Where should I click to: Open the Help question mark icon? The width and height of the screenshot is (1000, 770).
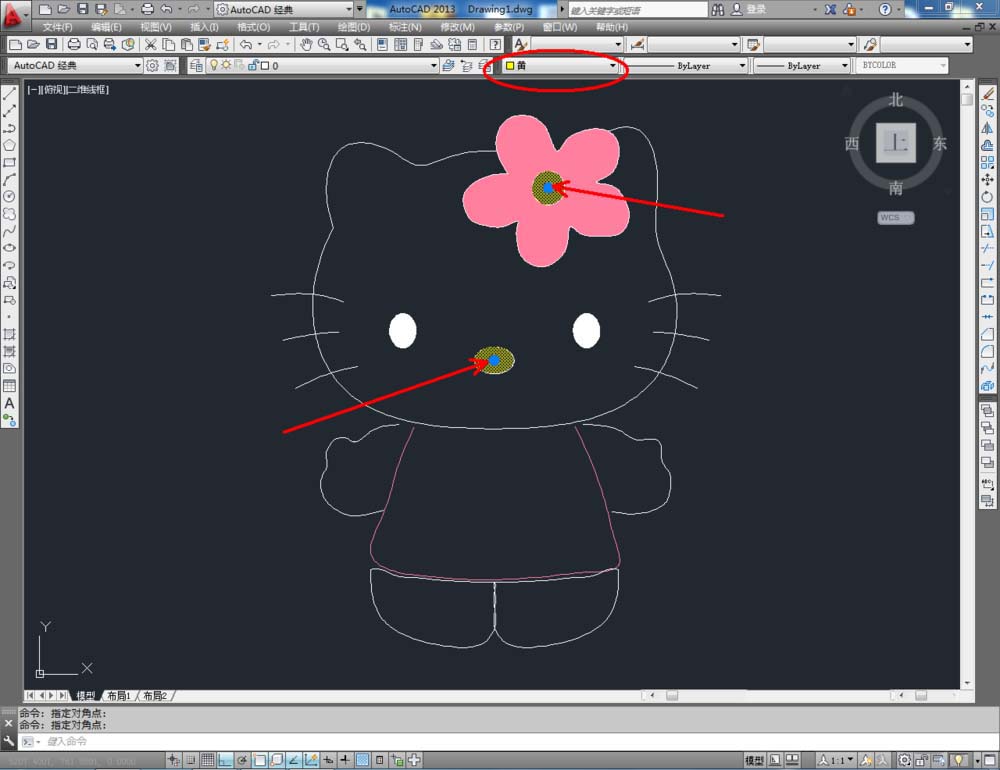tap(884, 9)
